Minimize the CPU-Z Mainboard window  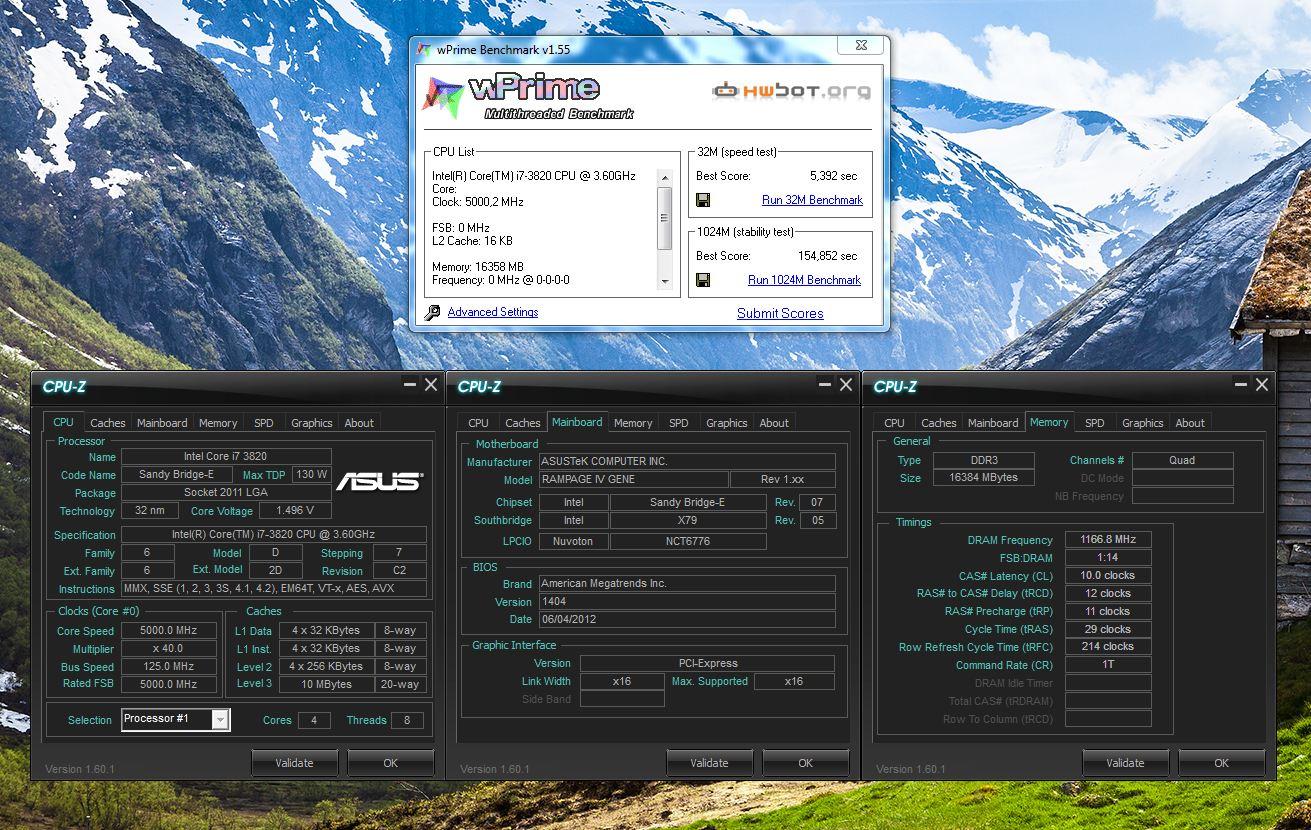[825, 384]
